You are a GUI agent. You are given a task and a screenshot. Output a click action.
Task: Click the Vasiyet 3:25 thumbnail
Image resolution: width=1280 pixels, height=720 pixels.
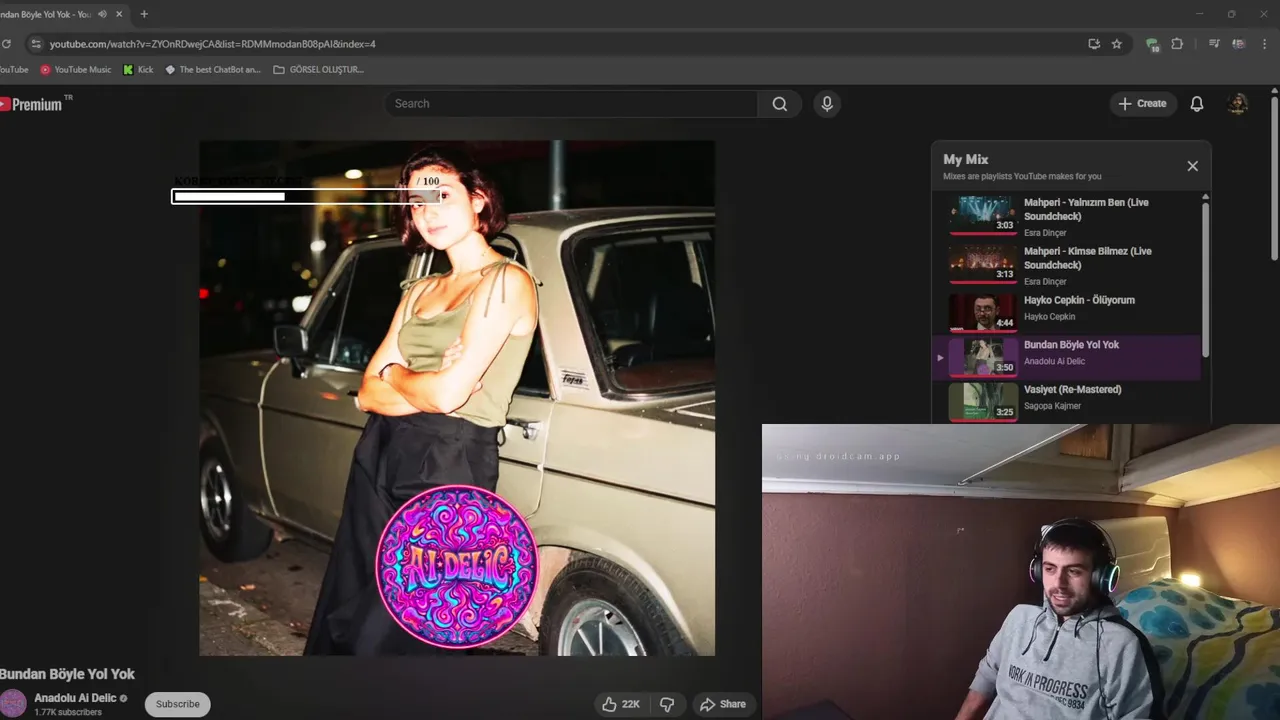[x=982, y=402]
